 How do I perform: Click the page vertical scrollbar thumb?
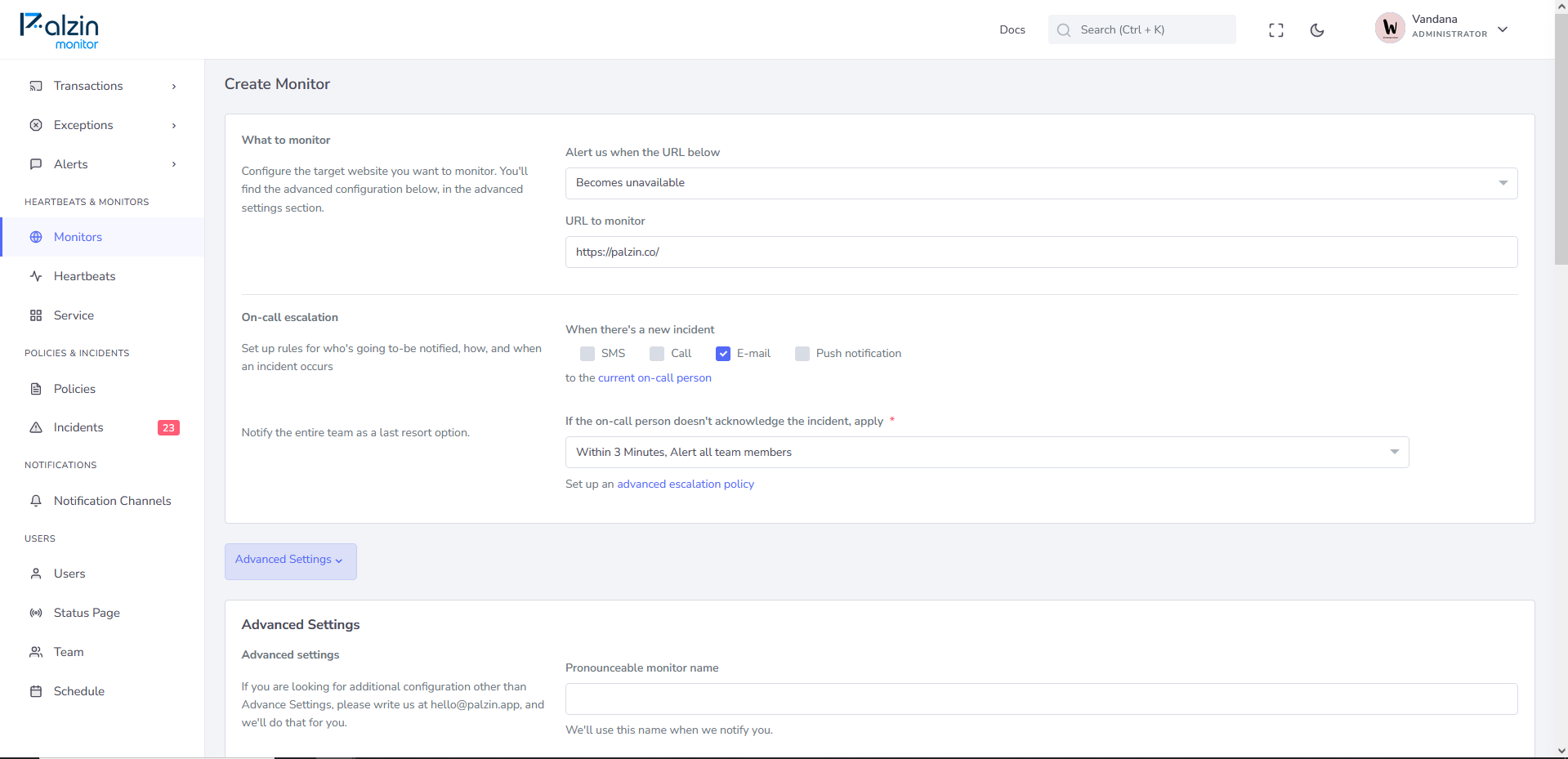click(x=1561, y=139)
